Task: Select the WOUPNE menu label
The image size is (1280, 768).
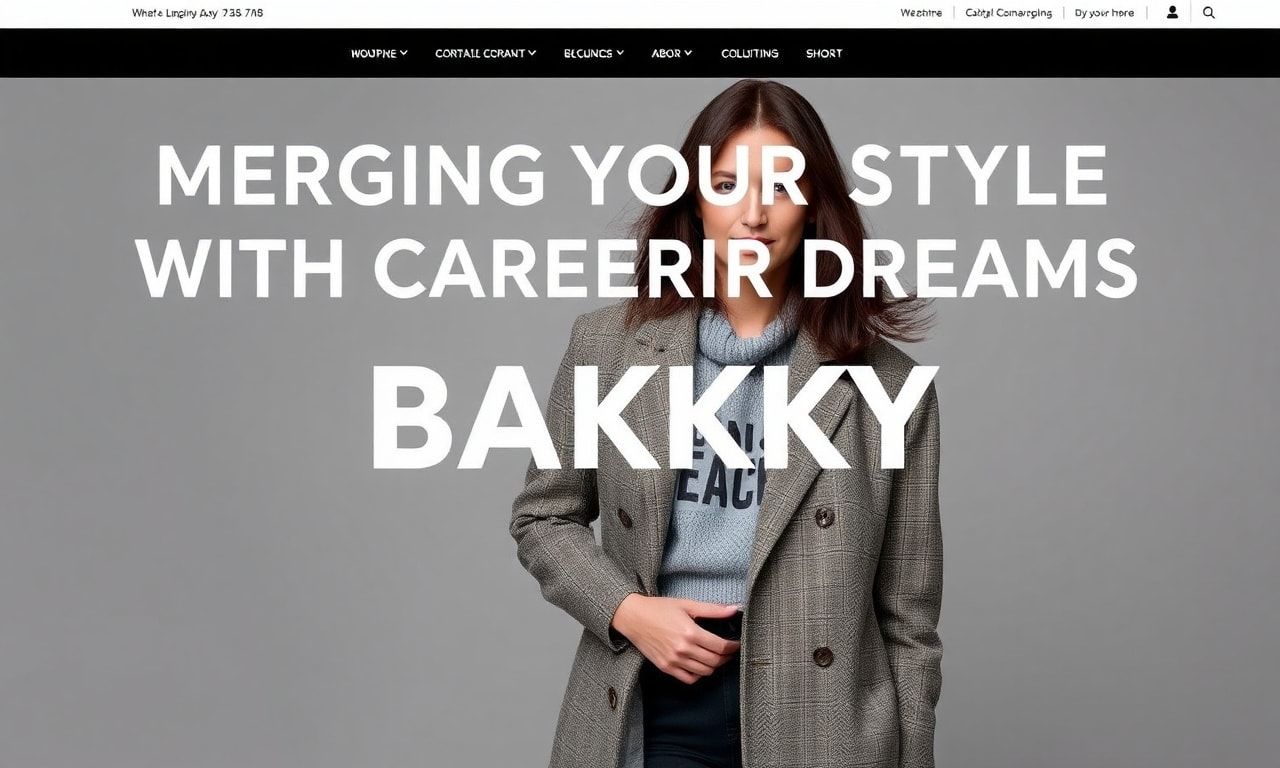Action: [374, 53]
